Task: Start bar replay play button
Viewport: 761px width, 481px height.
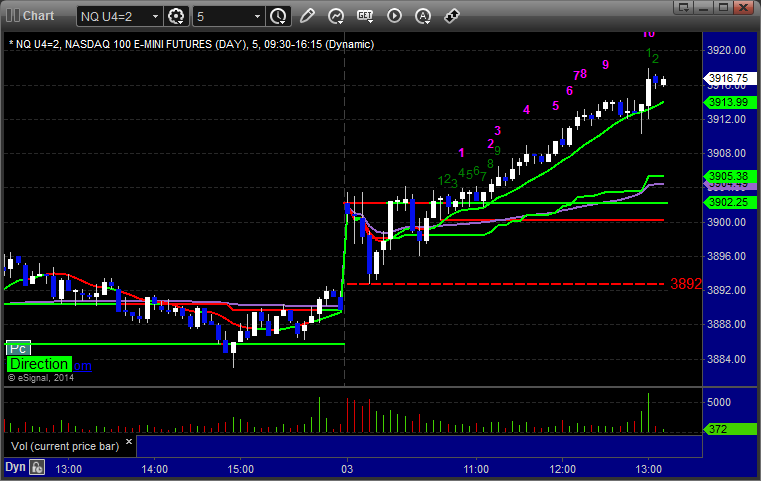Action: coord(394,16)
